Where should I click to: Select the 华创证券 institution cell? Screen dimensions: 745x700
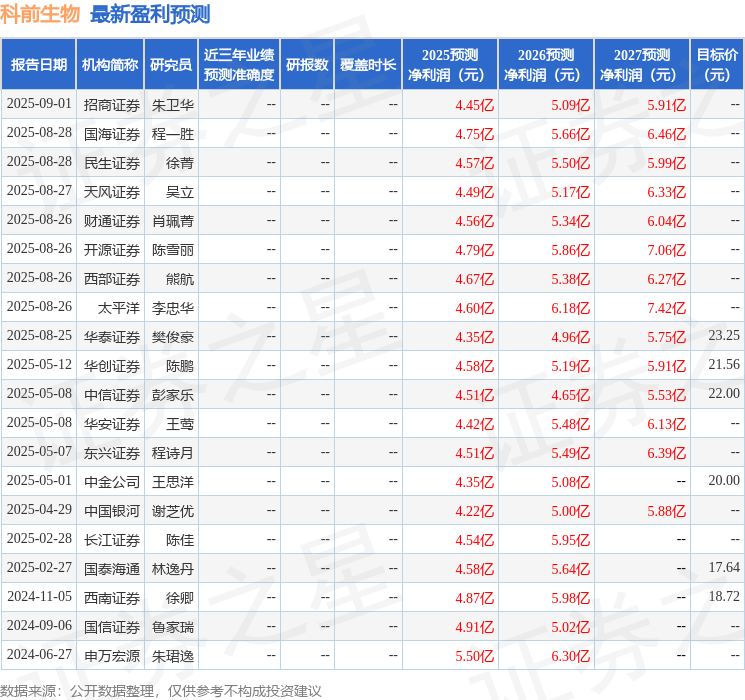(112, 366)
